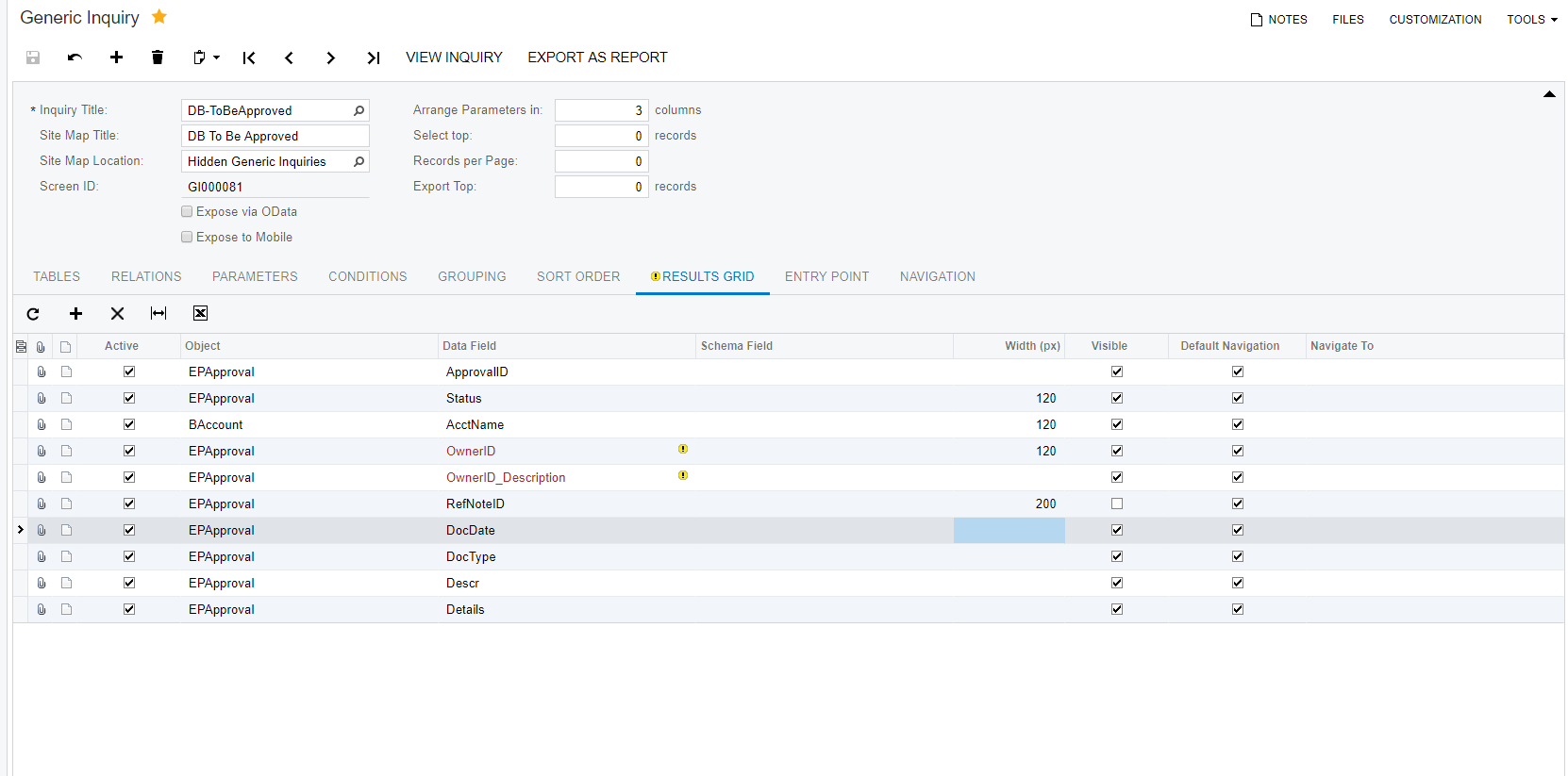Click the View Inquiry button

click(454, 58)
